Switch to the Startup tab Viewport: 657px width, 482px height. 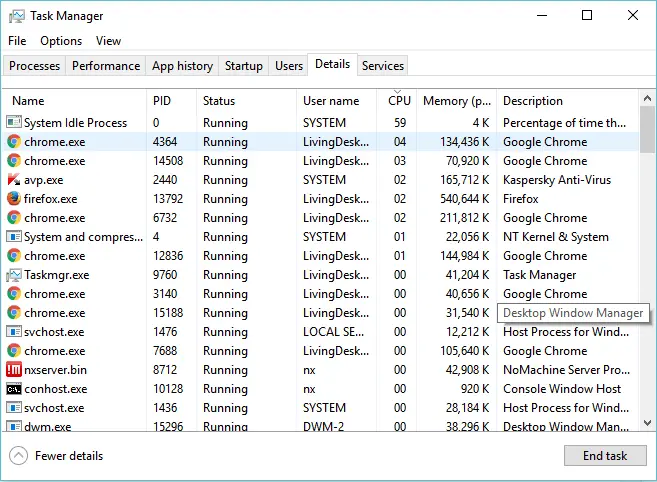[244, 66]
